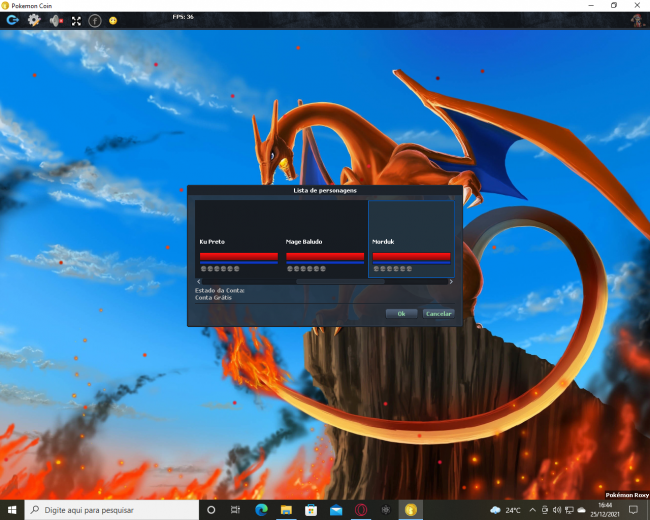Select the Morduk character

coord(411,238)
